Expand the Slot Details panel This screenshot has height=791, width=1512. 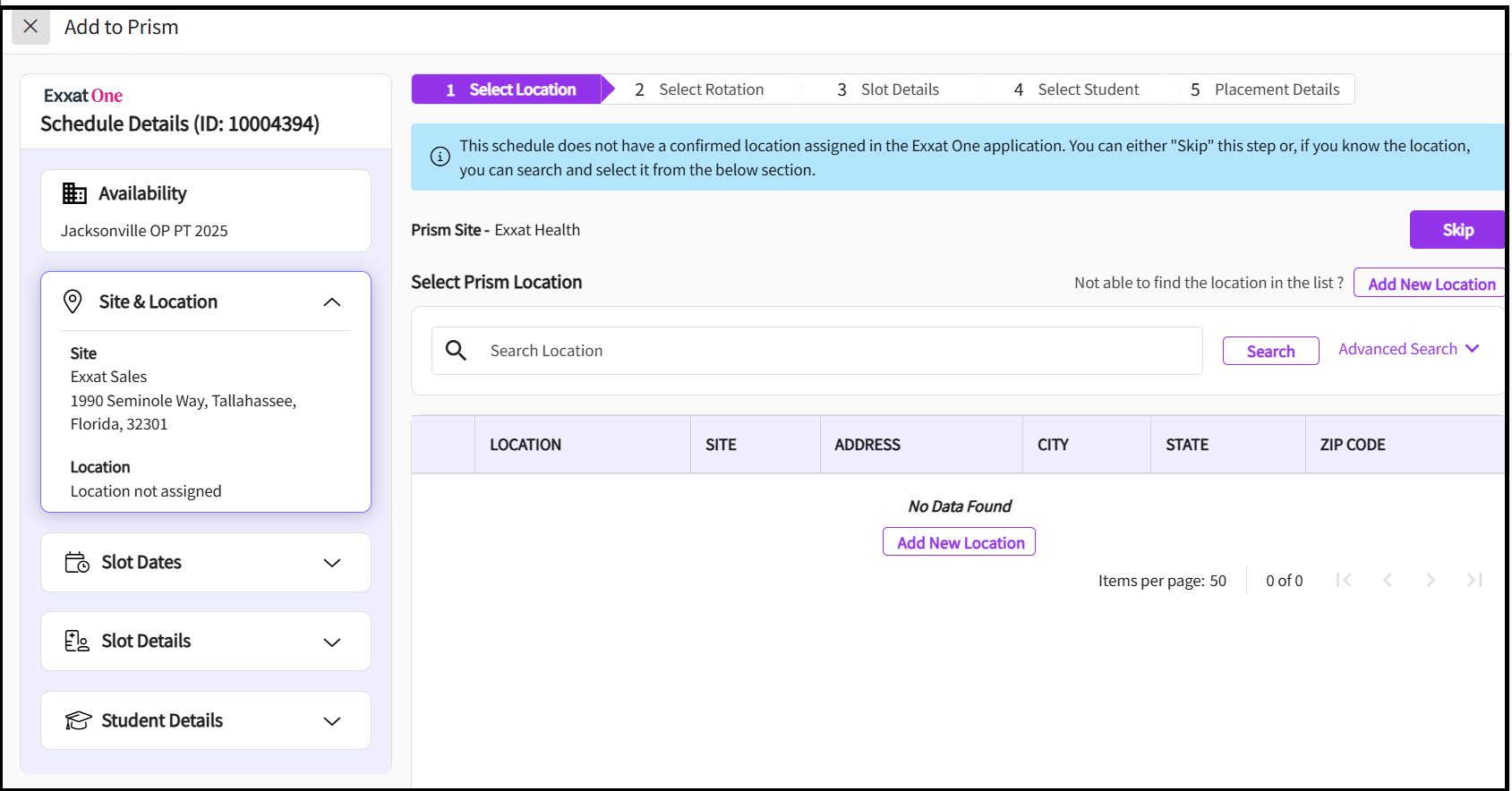pos(332,642)
